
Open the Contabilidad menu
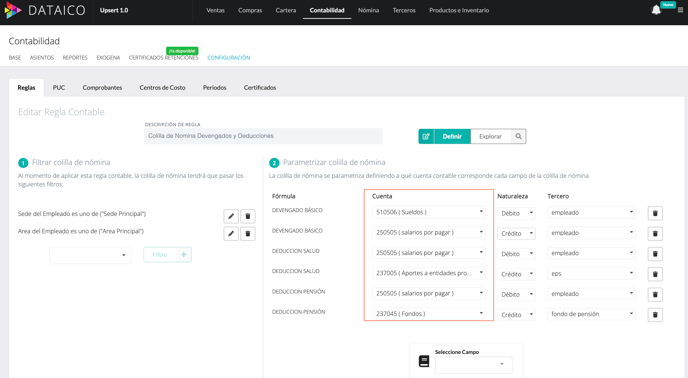click(327, 10)
